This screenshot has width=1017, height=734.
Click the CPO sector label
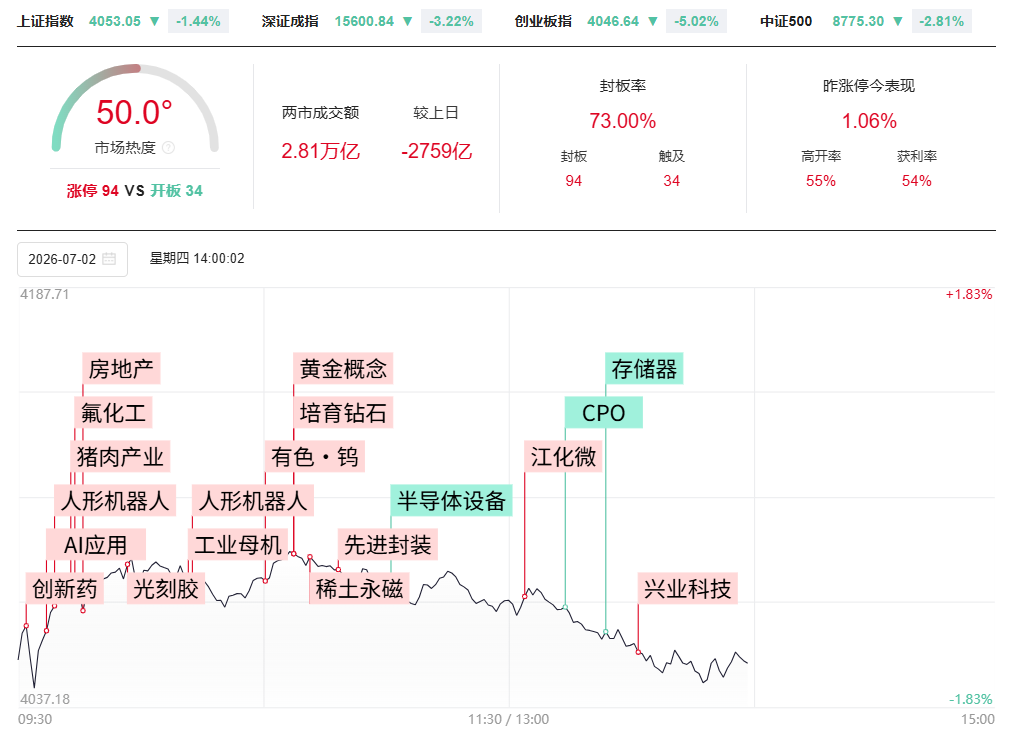coord(604,413)
